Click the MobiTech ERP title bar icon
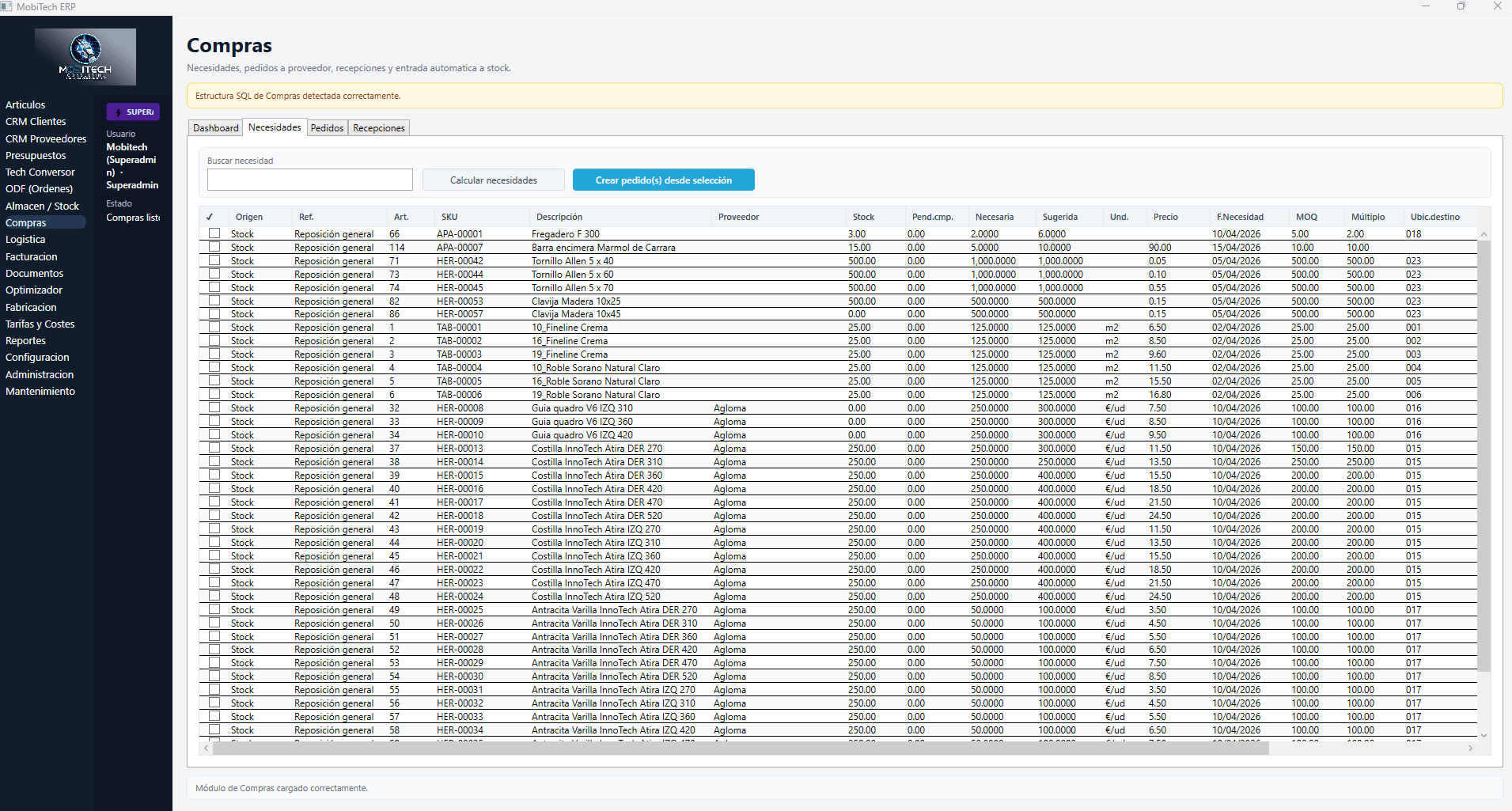The height and width of the screenshot is (811, 1512). [7, 7]
